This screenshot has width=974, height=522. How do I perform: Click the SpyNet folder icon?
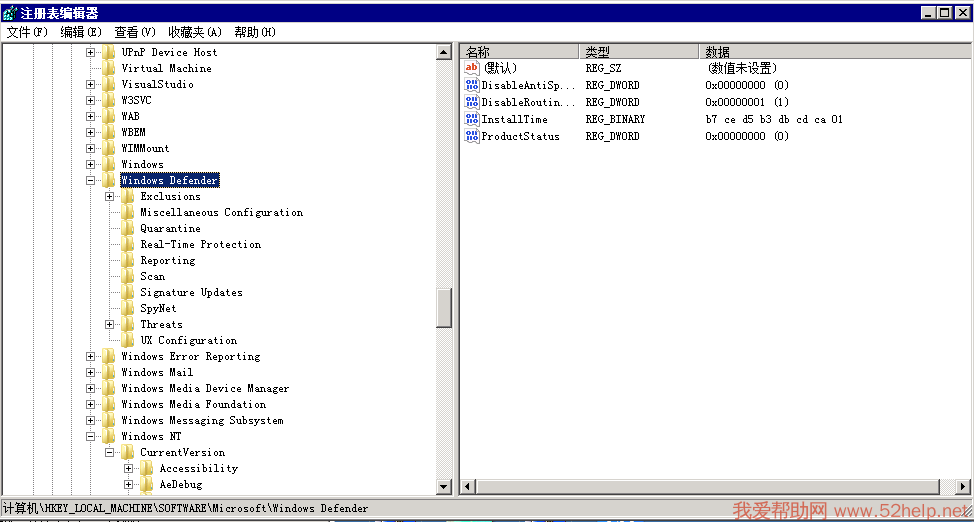click(x=128, y=309)
